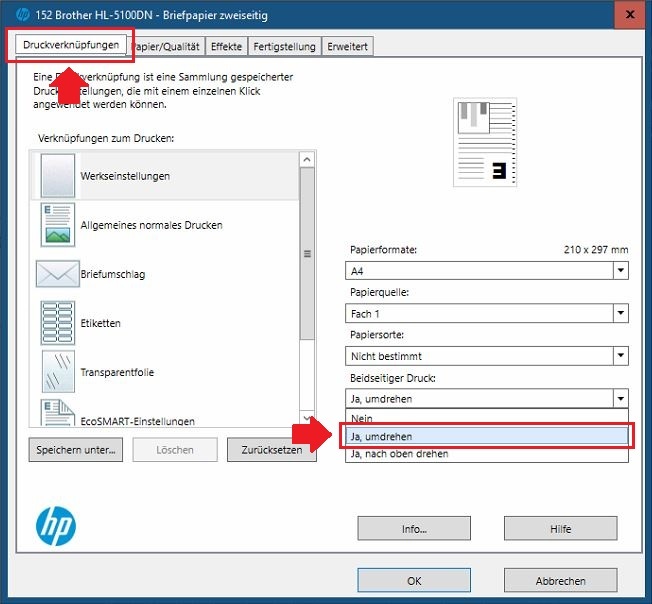Switch to the Druckverknüpfungen tab
The height and width of the screenshot is (604, 652).
[71, 44]
